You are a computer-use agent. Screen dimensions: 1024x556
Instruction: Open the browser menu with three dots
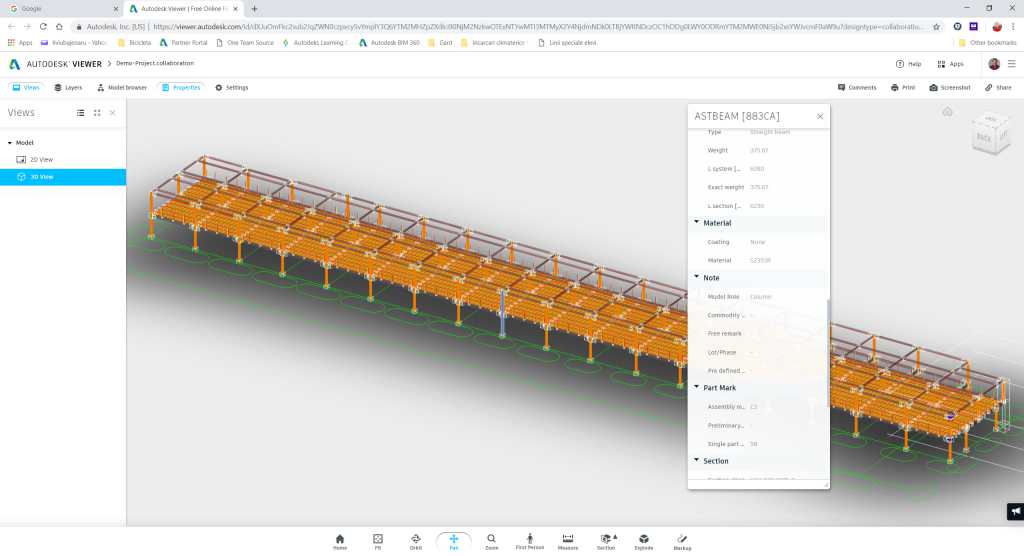pos(1013,27)
